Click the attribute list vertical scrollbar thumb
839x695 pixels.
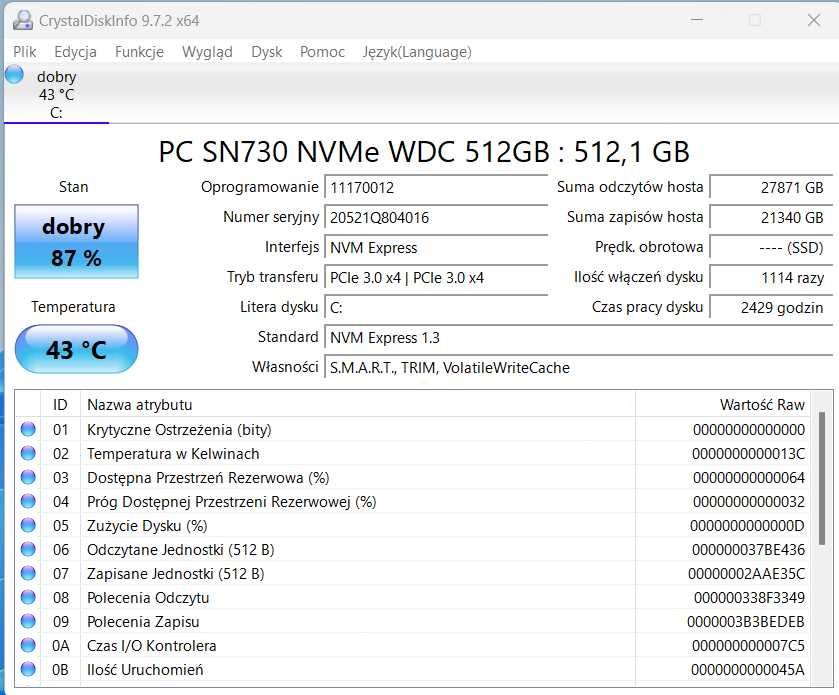[822, 478]
